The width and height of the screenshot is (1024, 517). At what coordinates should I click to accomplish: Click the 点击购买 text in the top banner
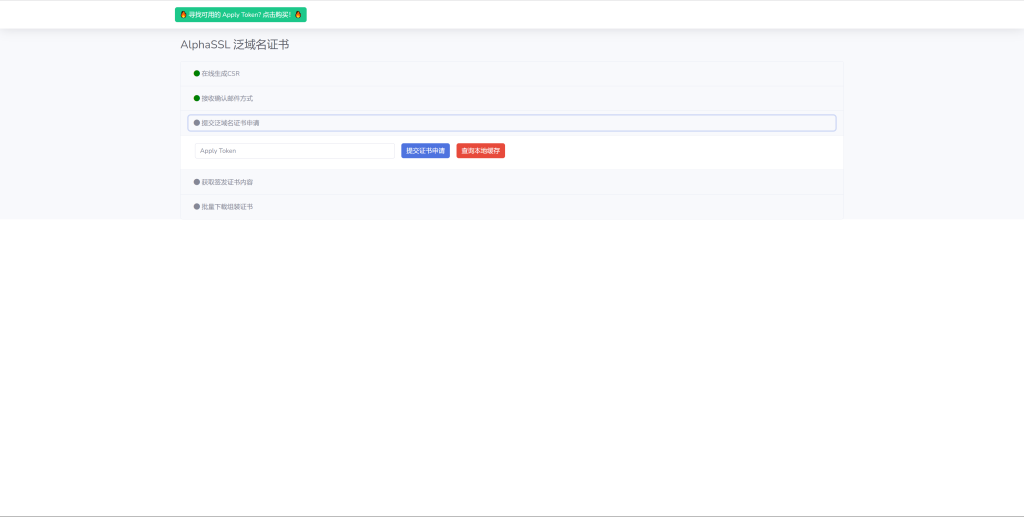pos(276,15)
